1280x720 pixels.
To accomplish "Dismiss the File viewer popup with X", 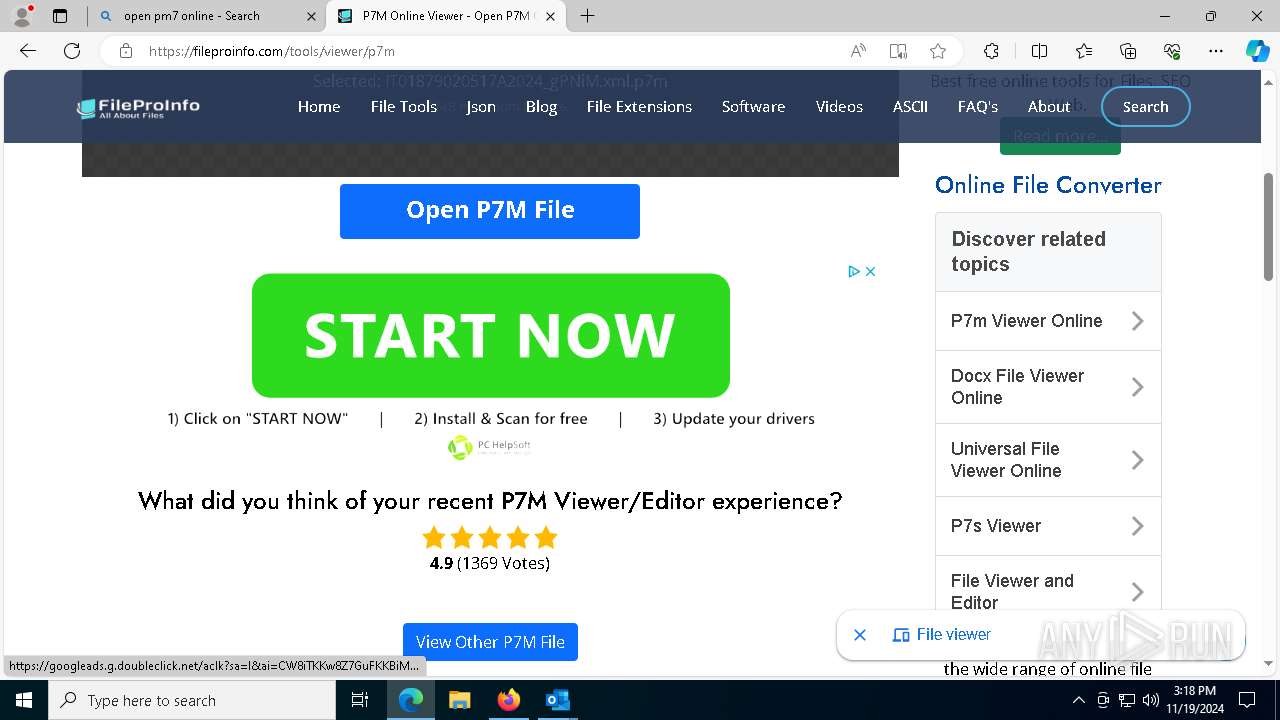I will tap(860, 635).
